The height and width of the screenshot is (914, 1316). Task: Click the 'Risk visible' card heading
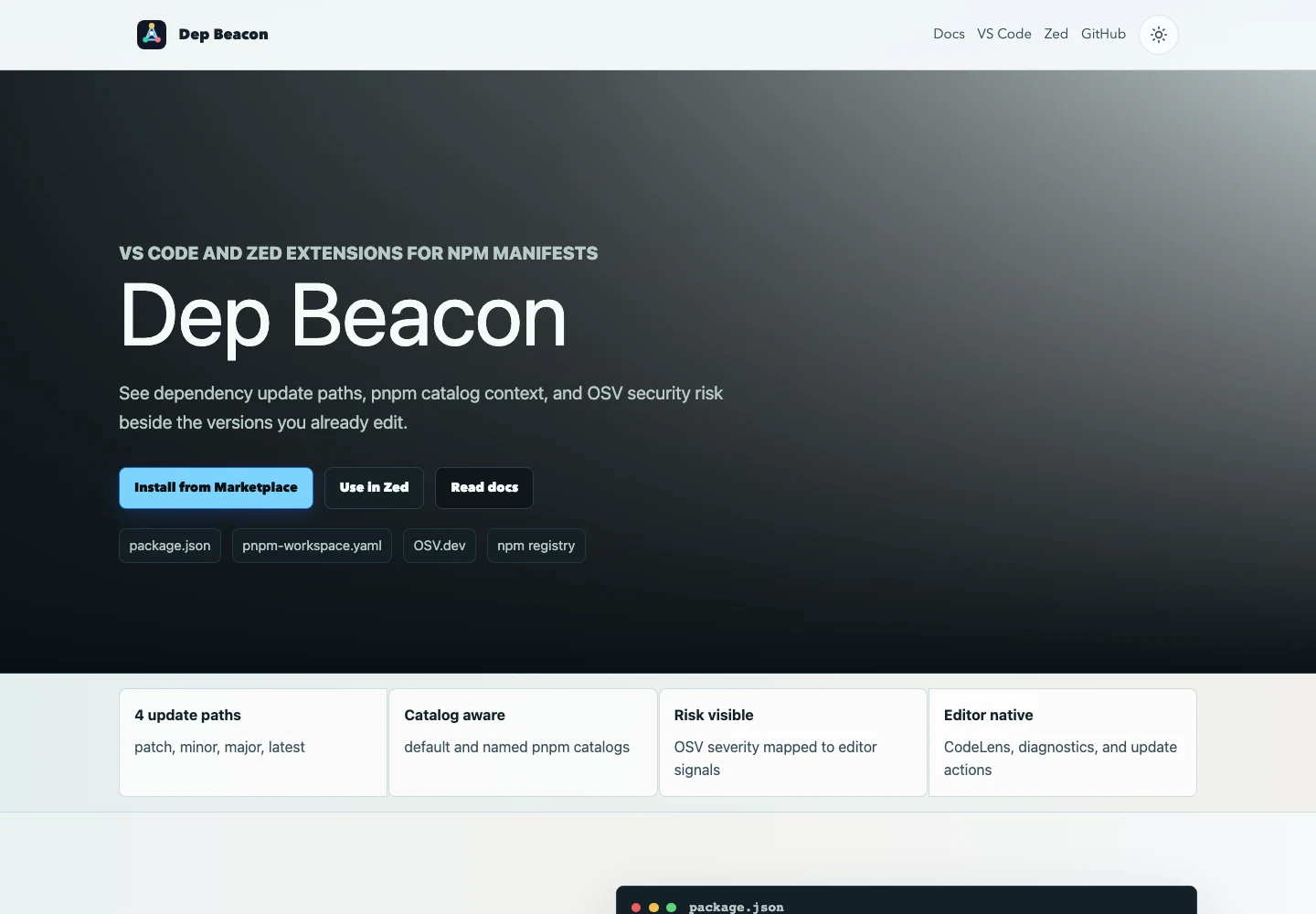click(714, 715)
